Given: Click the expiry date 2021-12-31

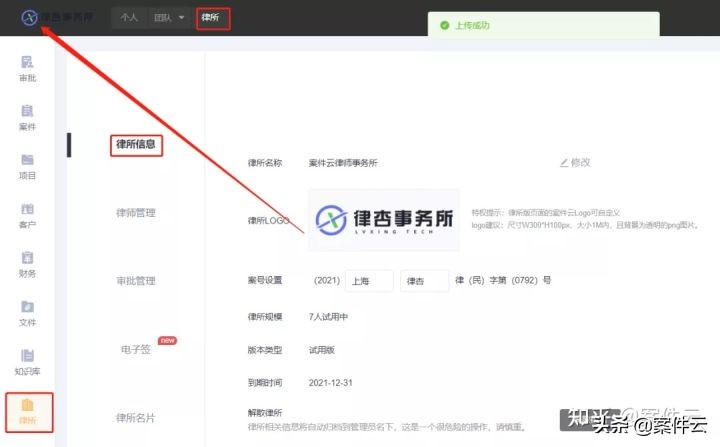Looking at the screenshot, I should (330, 383).
